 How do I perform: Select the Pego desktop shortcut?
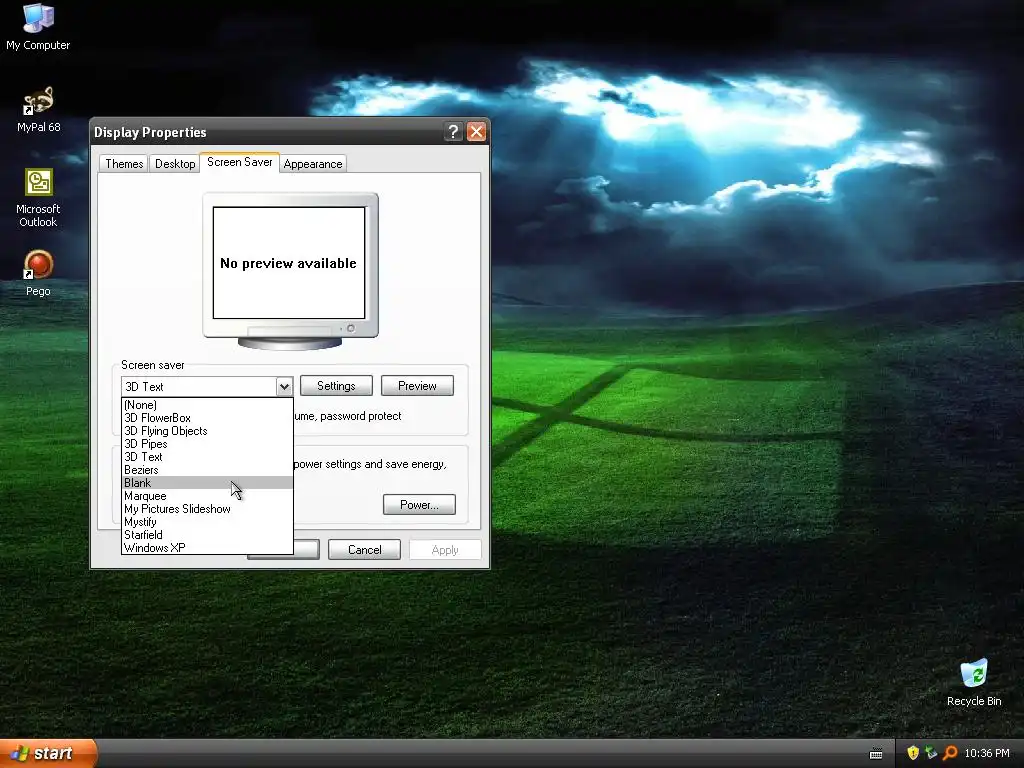coord(38,272)
